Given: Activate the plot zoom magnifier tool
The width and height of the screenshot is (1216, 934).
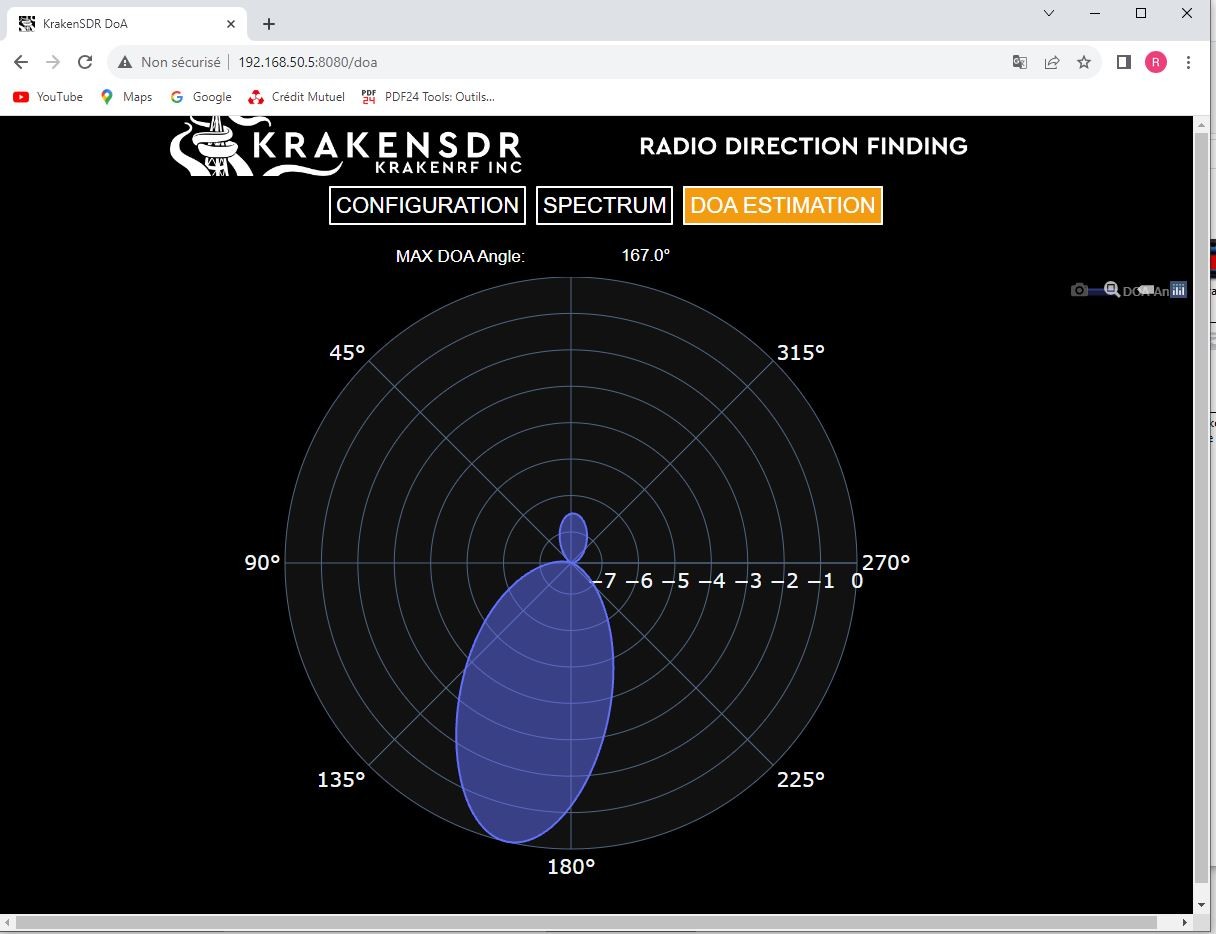Looking at the screenshot, I should coord(1112,290).
